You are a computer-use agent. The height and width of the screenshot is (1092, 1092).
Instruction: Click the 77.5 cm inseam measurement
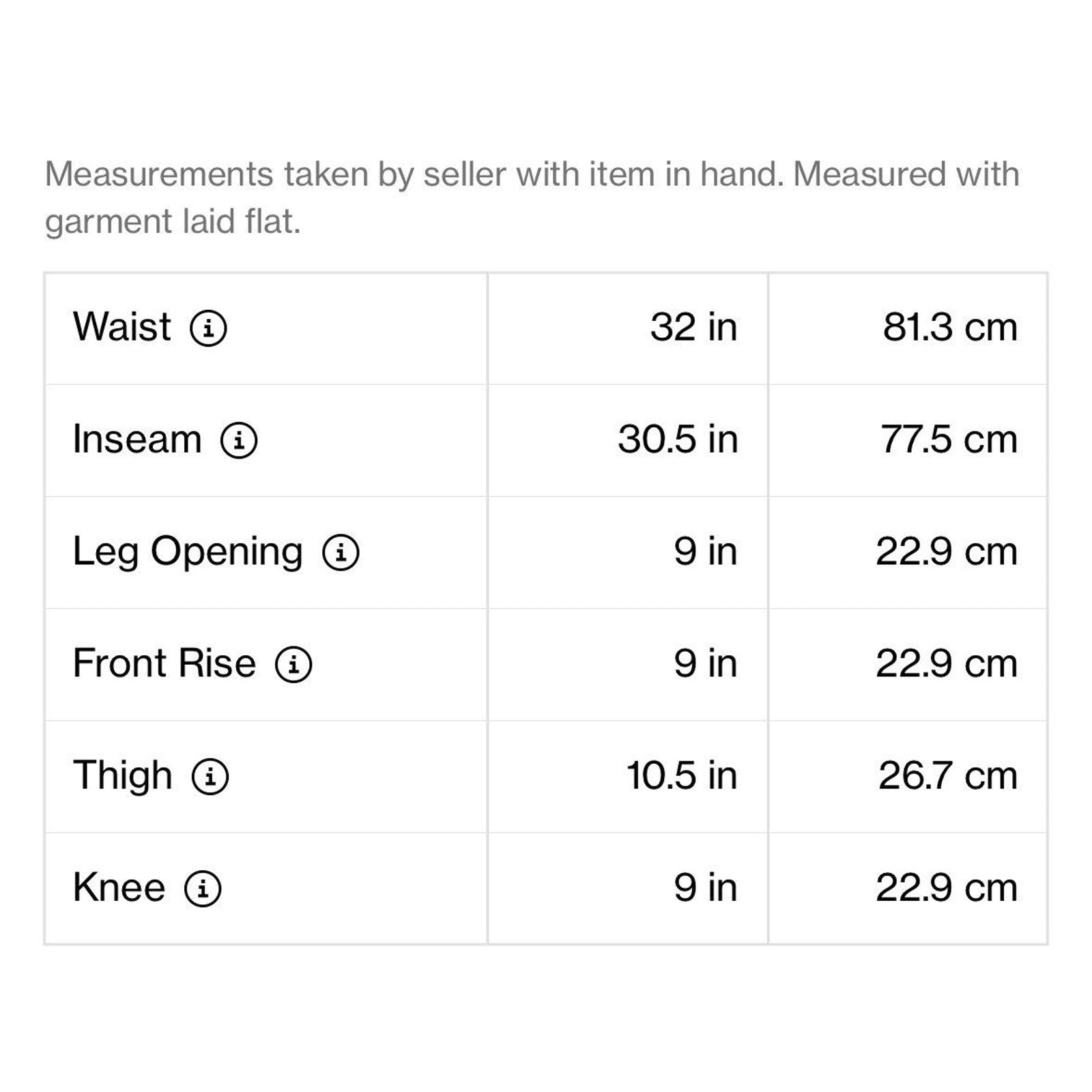949,440
